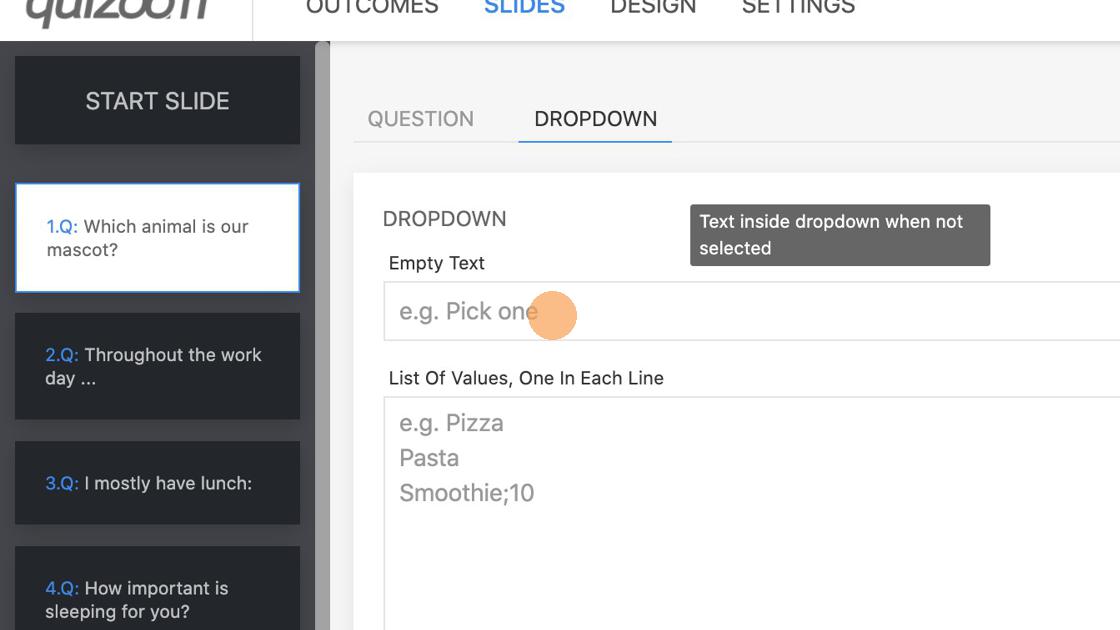Click the 'Text inside dropdown' tooltip
The image size is (1120, 630).
[839, 235]
